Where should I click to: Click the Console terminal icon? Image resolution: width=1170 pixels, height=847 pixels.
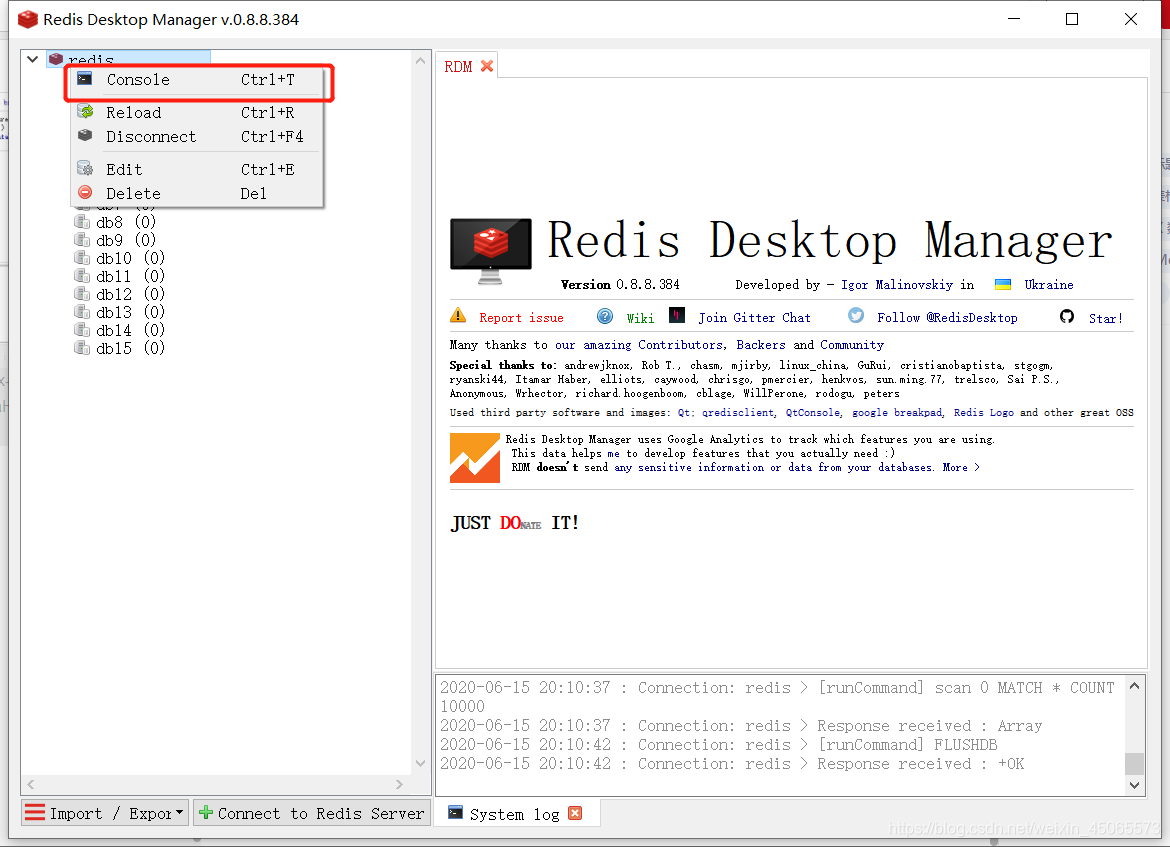click(x=85, y=79)
